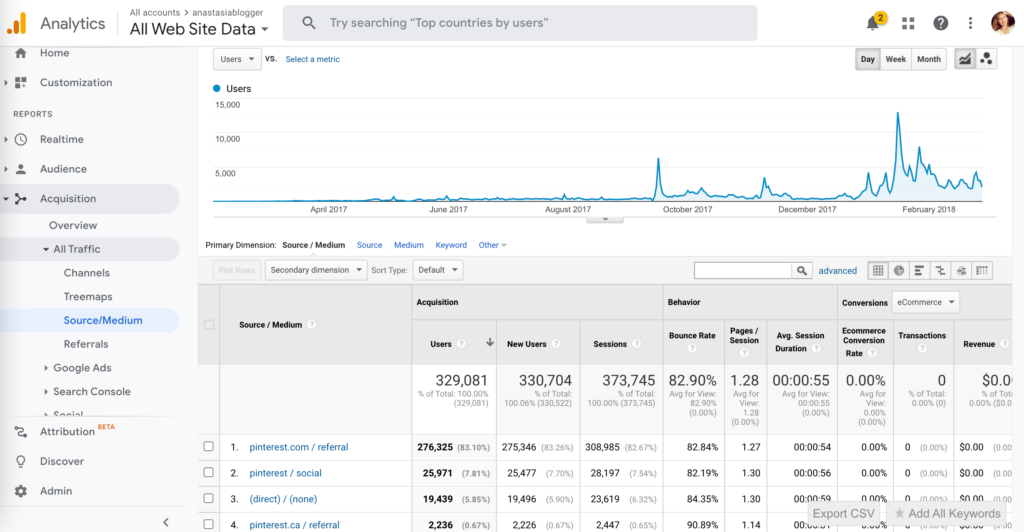Click the Home icon in sidebar
1024x532 pixels.
coord(21,53)
